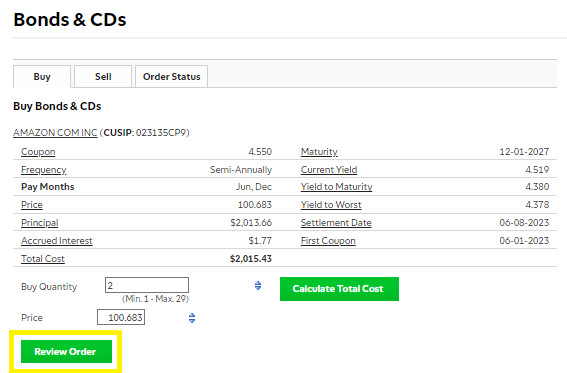Click the Min. 1 - Max. 29 hint
The height and width of the screenshot is (373, 567).
(155, 299)
